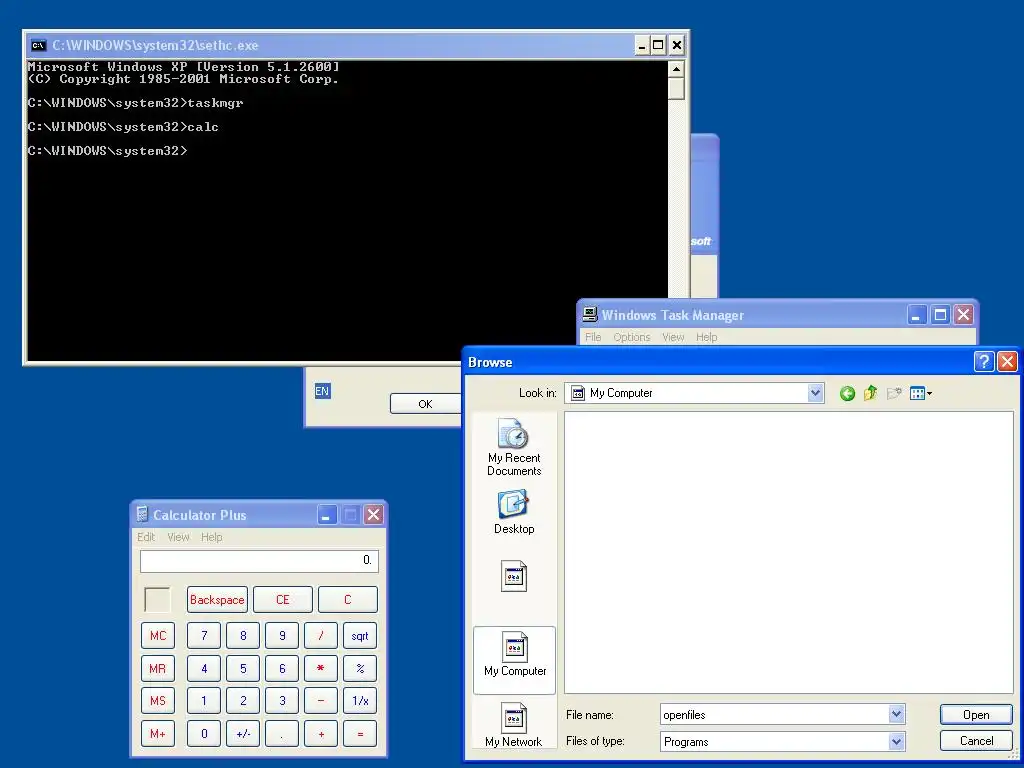The image size is (1024, 768).
Task: Click MC memory clear button
Action: (158, 635)
